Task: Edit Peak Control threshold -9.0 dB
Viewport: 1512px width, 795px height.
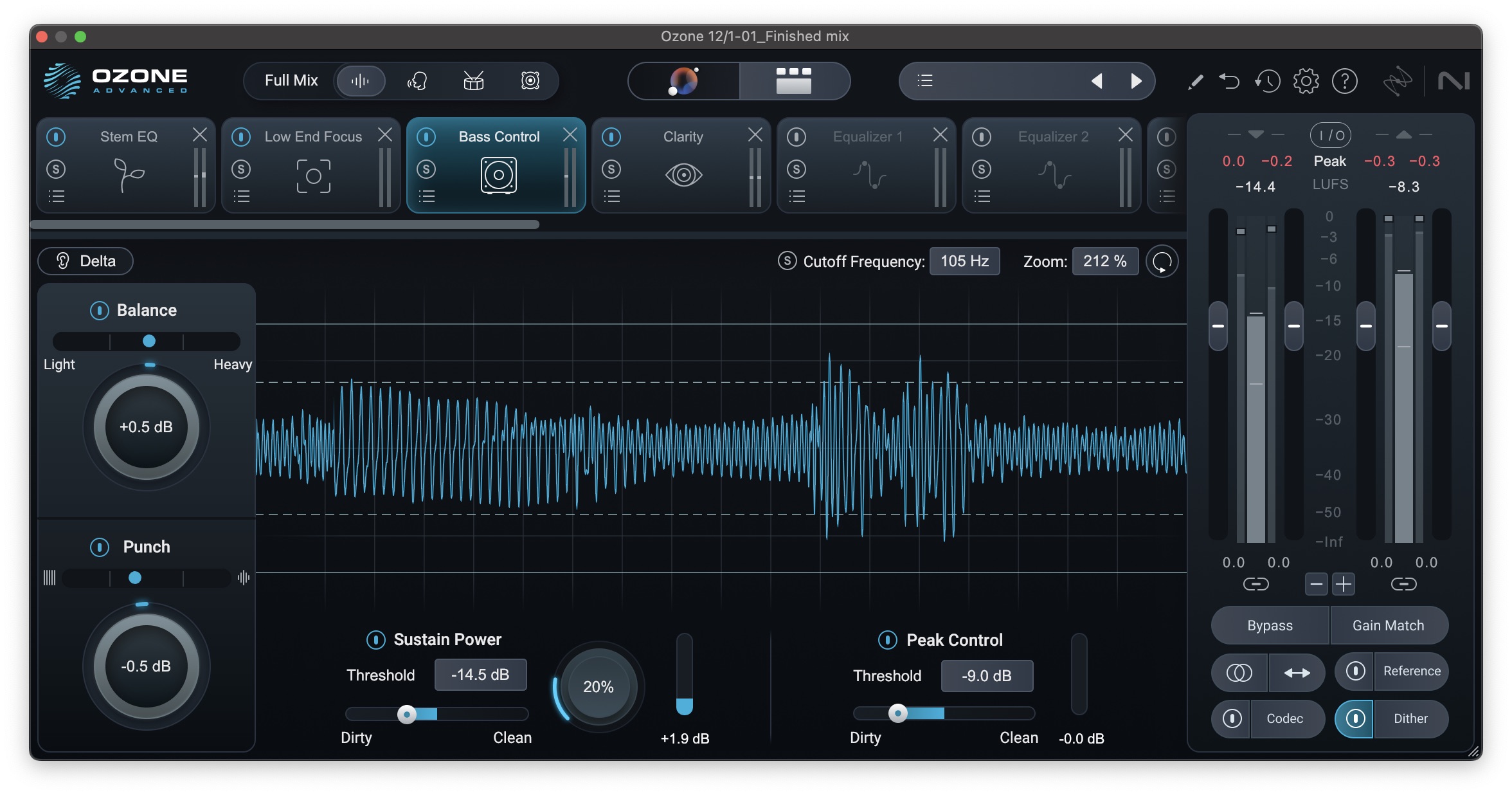Action: coord(987,676)
